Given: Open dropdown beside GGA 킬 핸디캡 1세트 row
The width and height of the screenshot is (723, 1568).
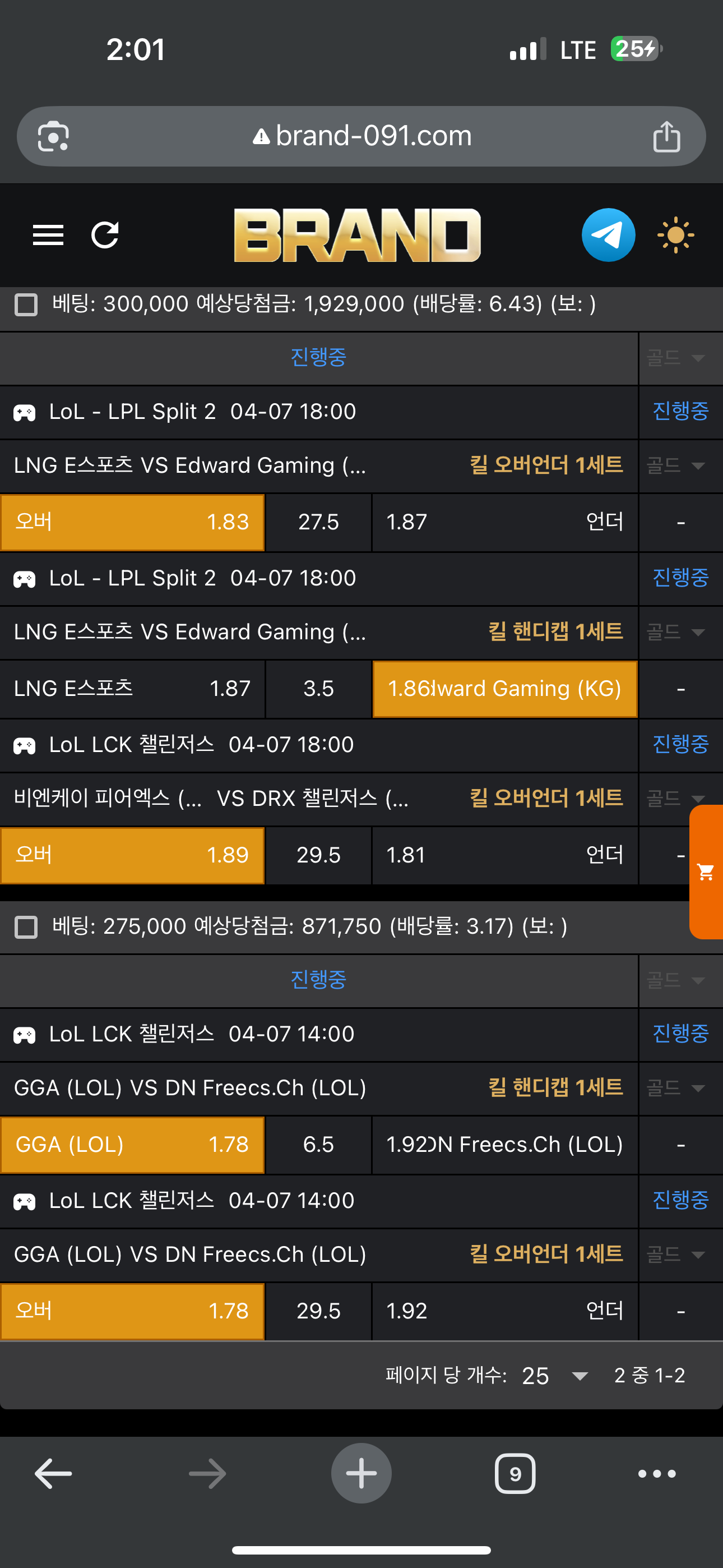Looking at the screenshot, I should click(680, 1088).
